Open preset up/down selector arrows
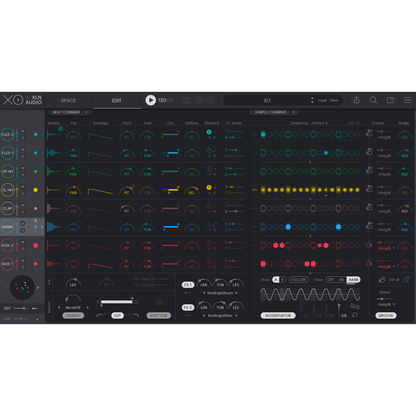 pos(312,100)
